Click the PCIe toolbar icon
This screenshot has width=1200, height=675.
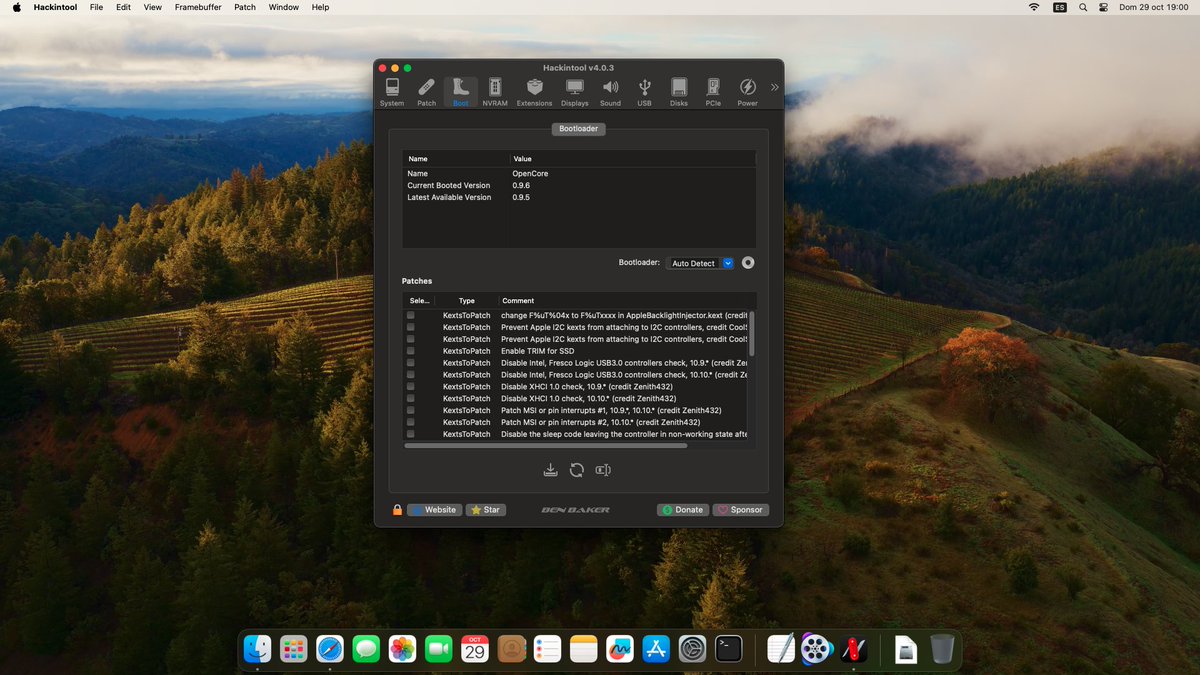point(713,91)
